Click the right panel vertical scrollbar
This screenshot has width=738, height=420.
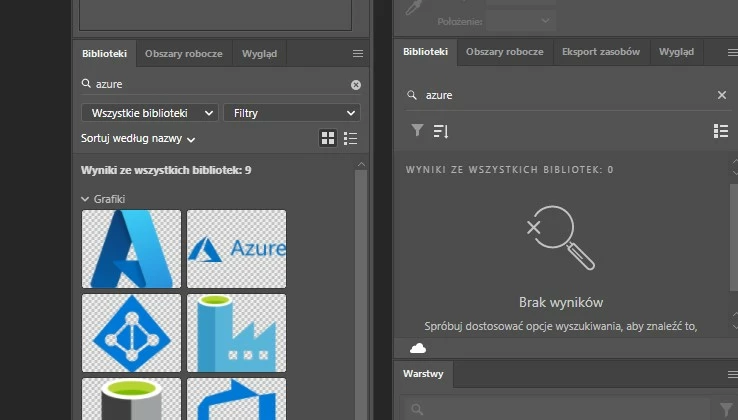(734, 238)
